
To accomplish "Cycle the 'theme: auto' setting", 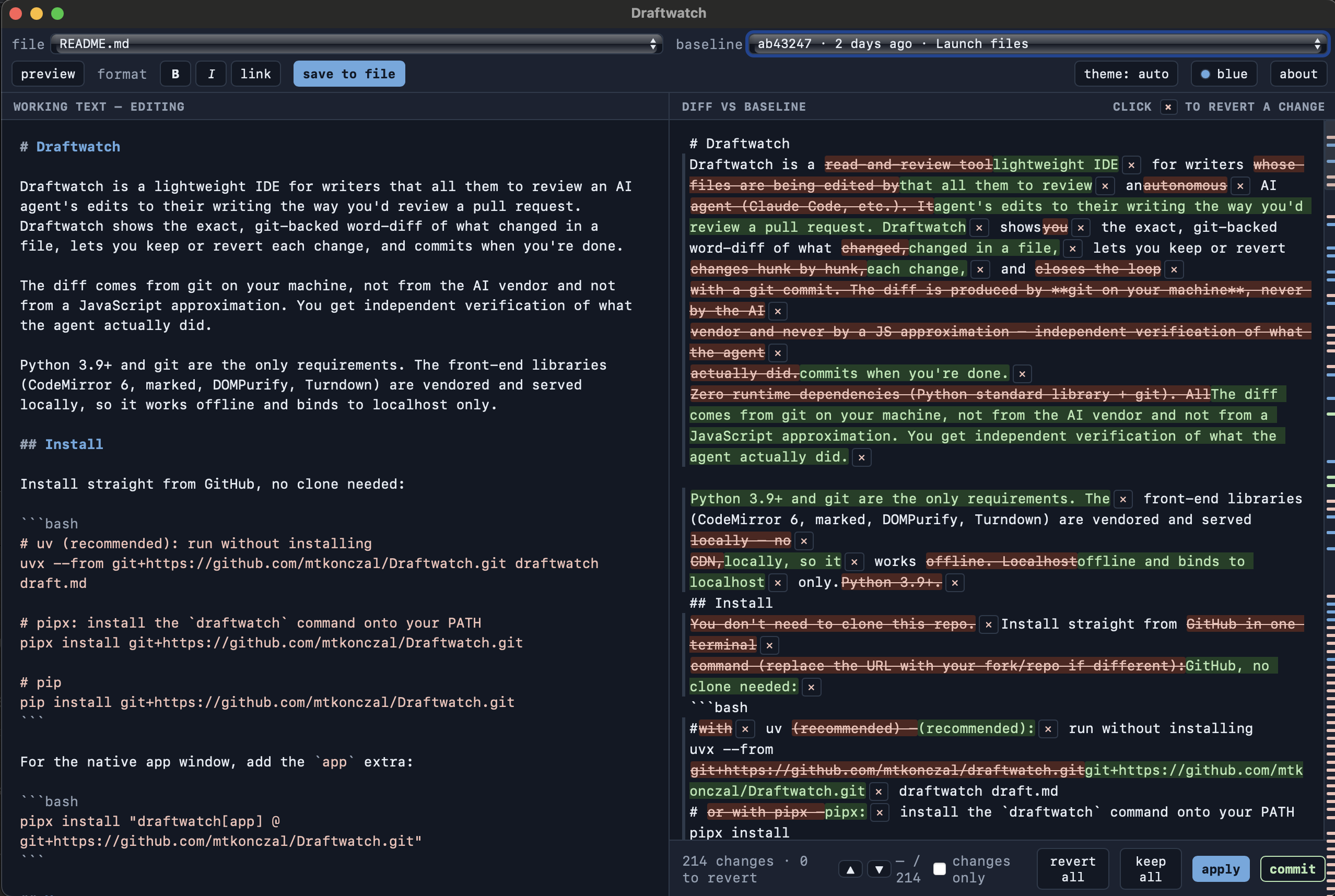I will pos(1126,74).
